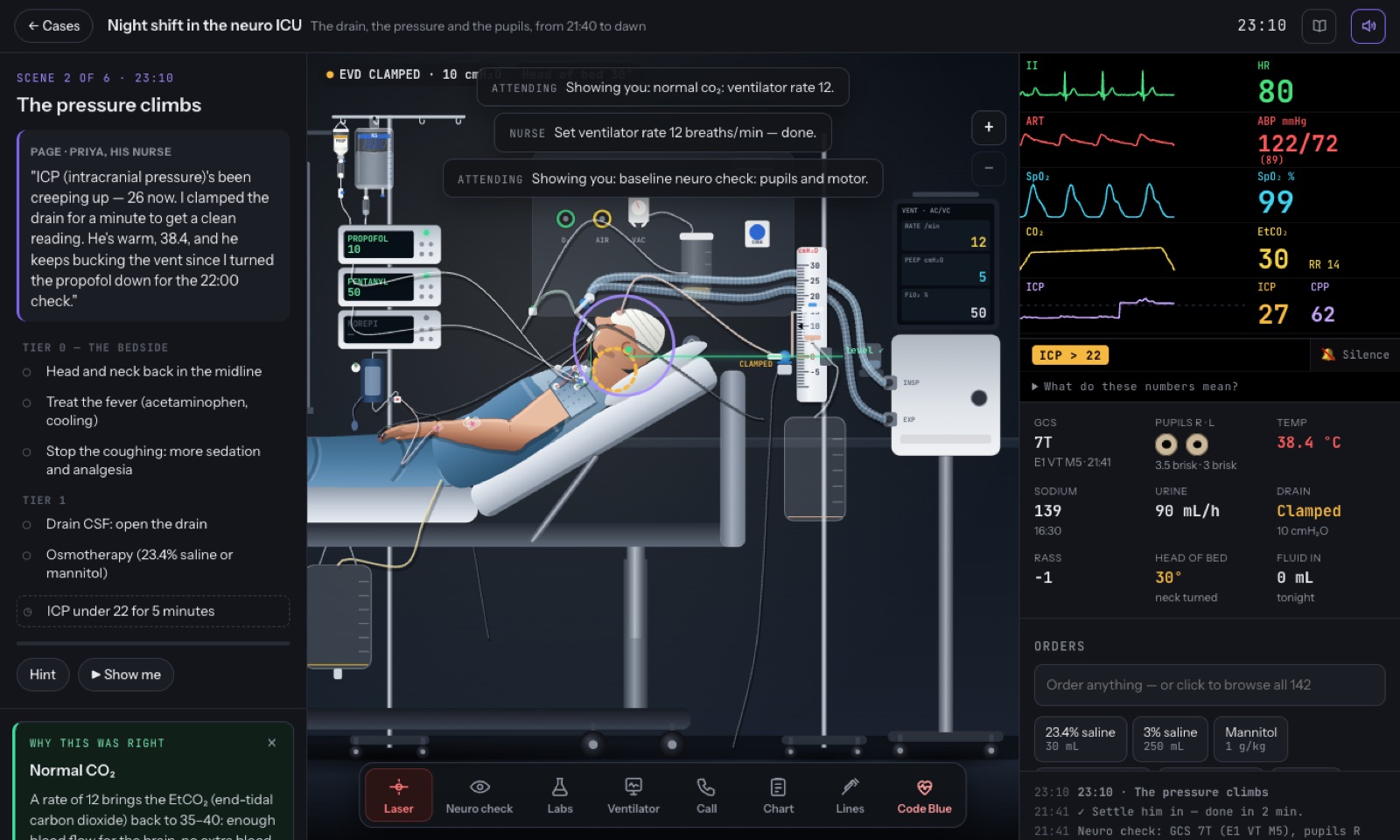Click the Head of Bed 30° value

[x=1168, y=577]
